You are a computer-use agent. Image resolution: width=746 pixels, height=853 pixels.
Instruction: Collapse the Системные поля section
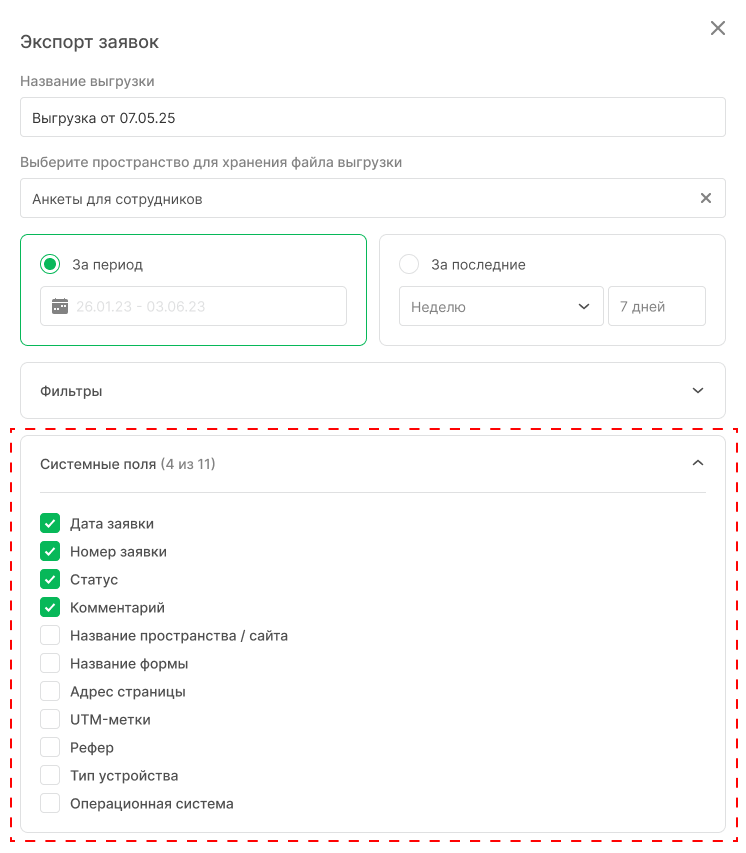coord(698,463)
